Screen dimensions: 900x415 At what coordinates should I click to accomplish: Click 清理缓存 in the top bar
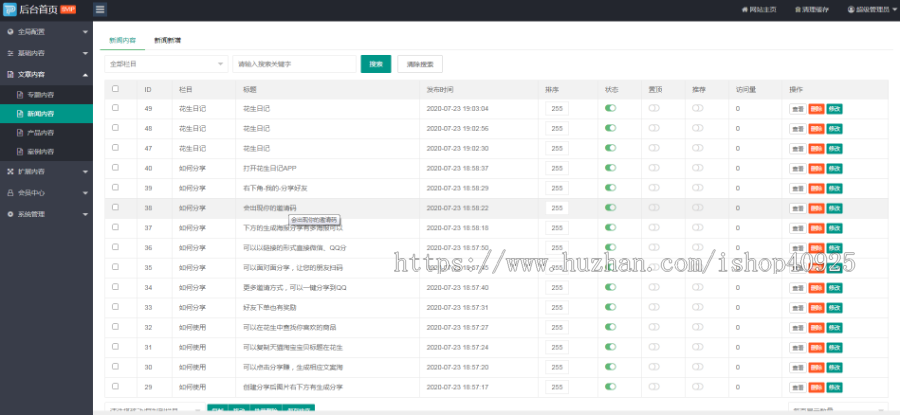pos(811,9)
